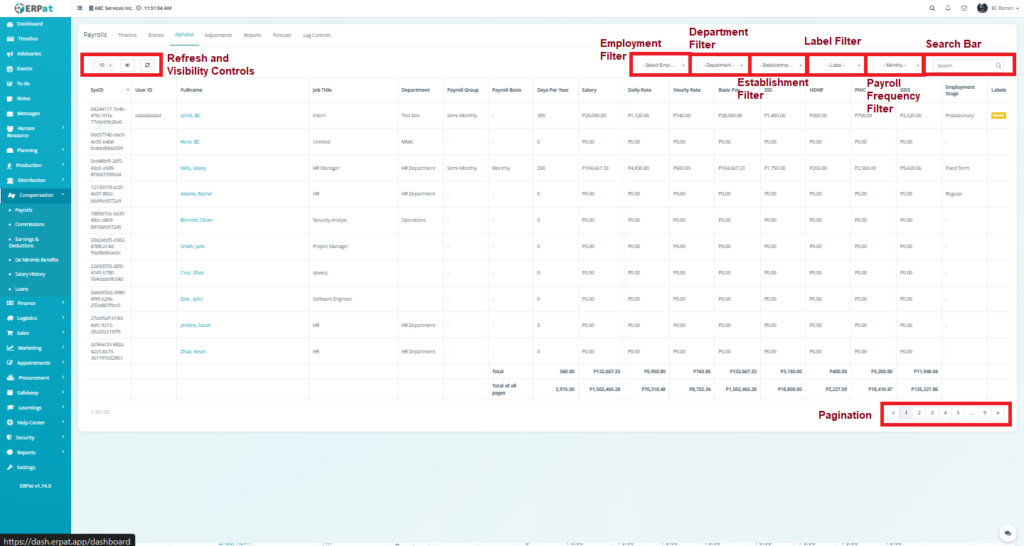Toggle the sidebar hamburger menu icon
This screenshot has width=1024, height=546.
(x=80, y=7)
